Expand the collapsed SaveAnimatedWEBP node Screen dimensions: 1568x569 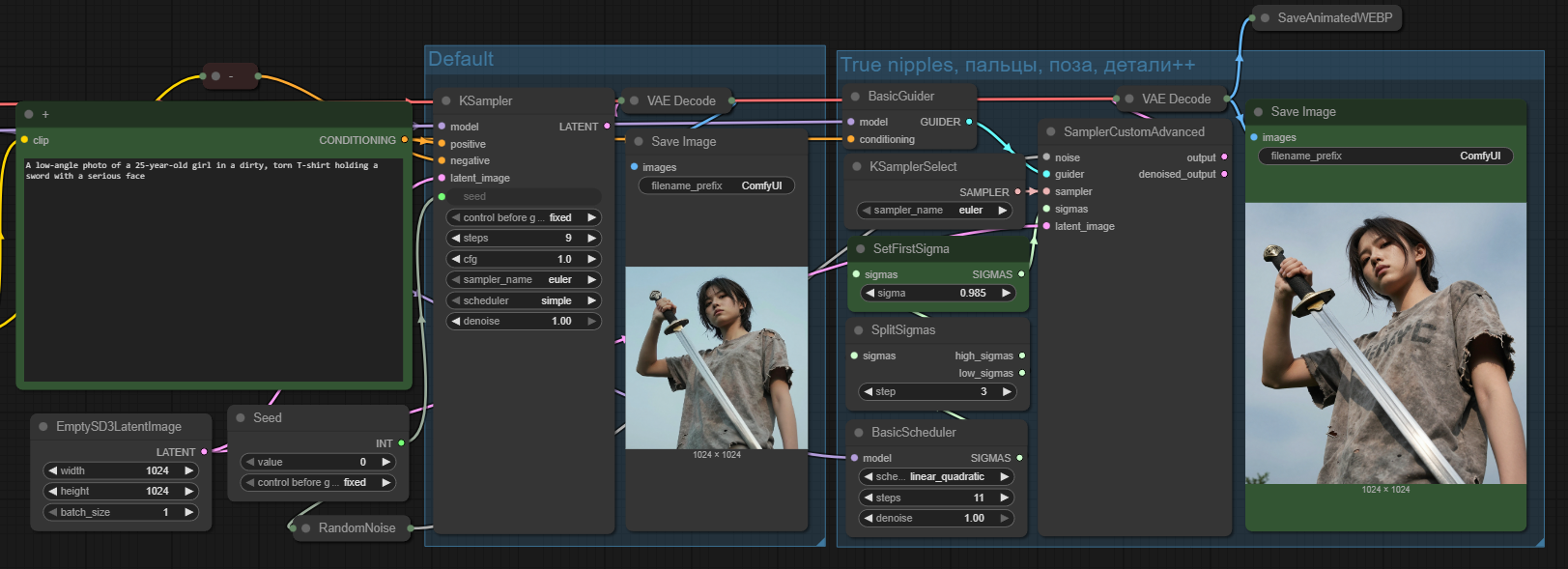point(1266,18)
